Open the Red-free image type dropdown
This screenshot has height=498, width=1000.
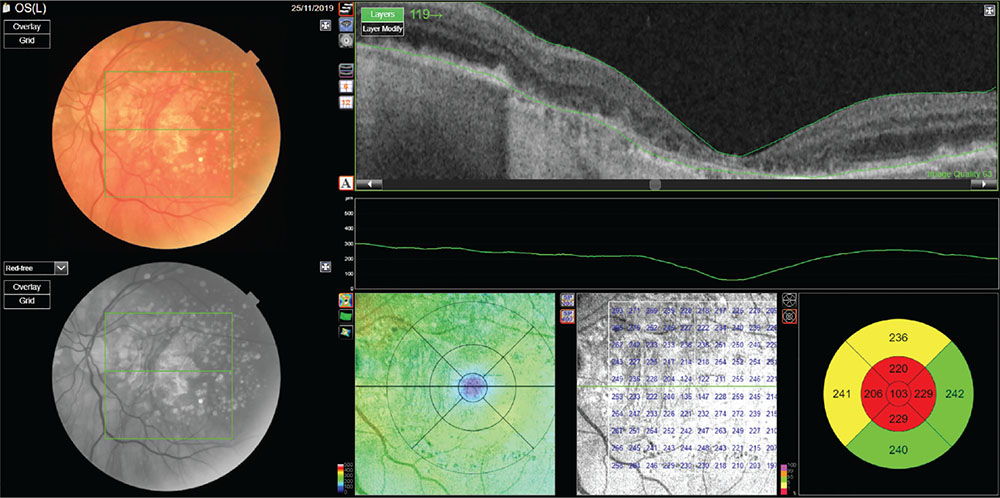pos(61,268)
